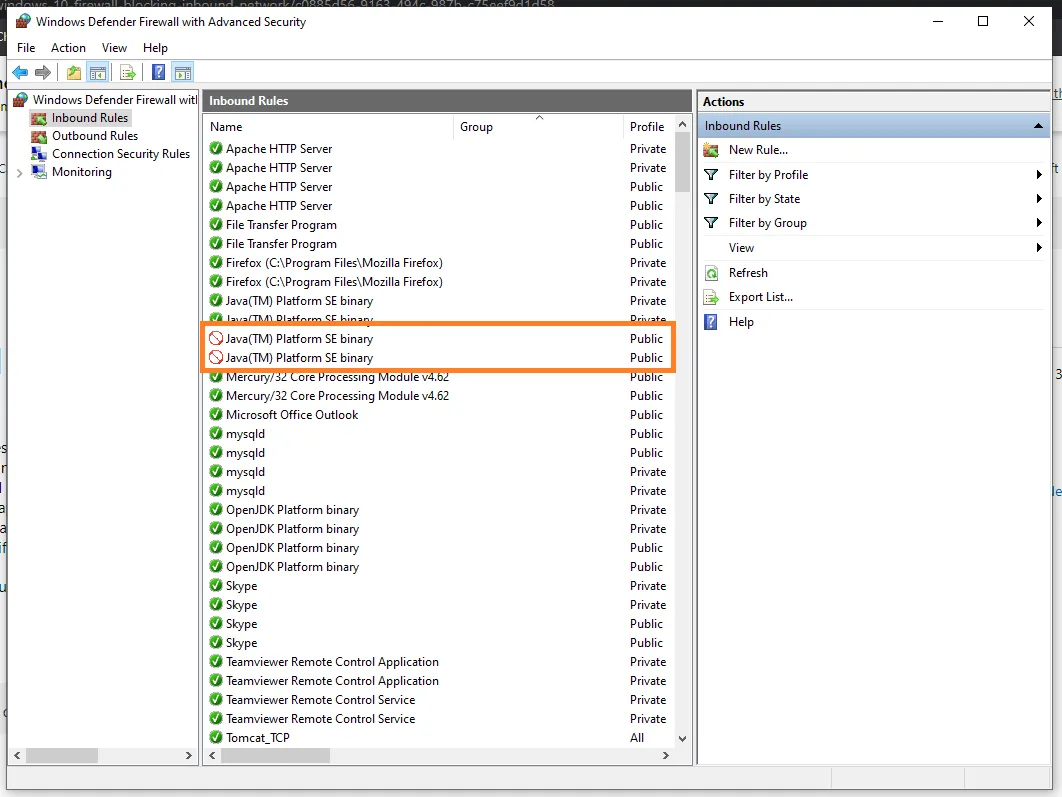Click the green check icon of first Apache HTTP Server
1062x797 pixels.
point(216,148)
